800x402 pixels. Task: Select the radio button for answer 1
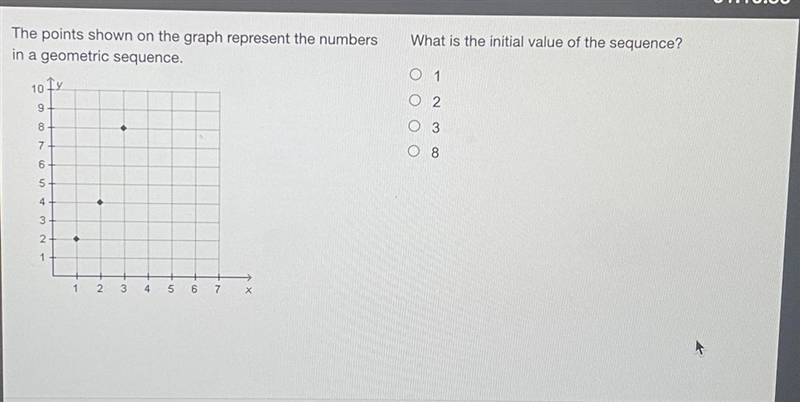point(416,75)
